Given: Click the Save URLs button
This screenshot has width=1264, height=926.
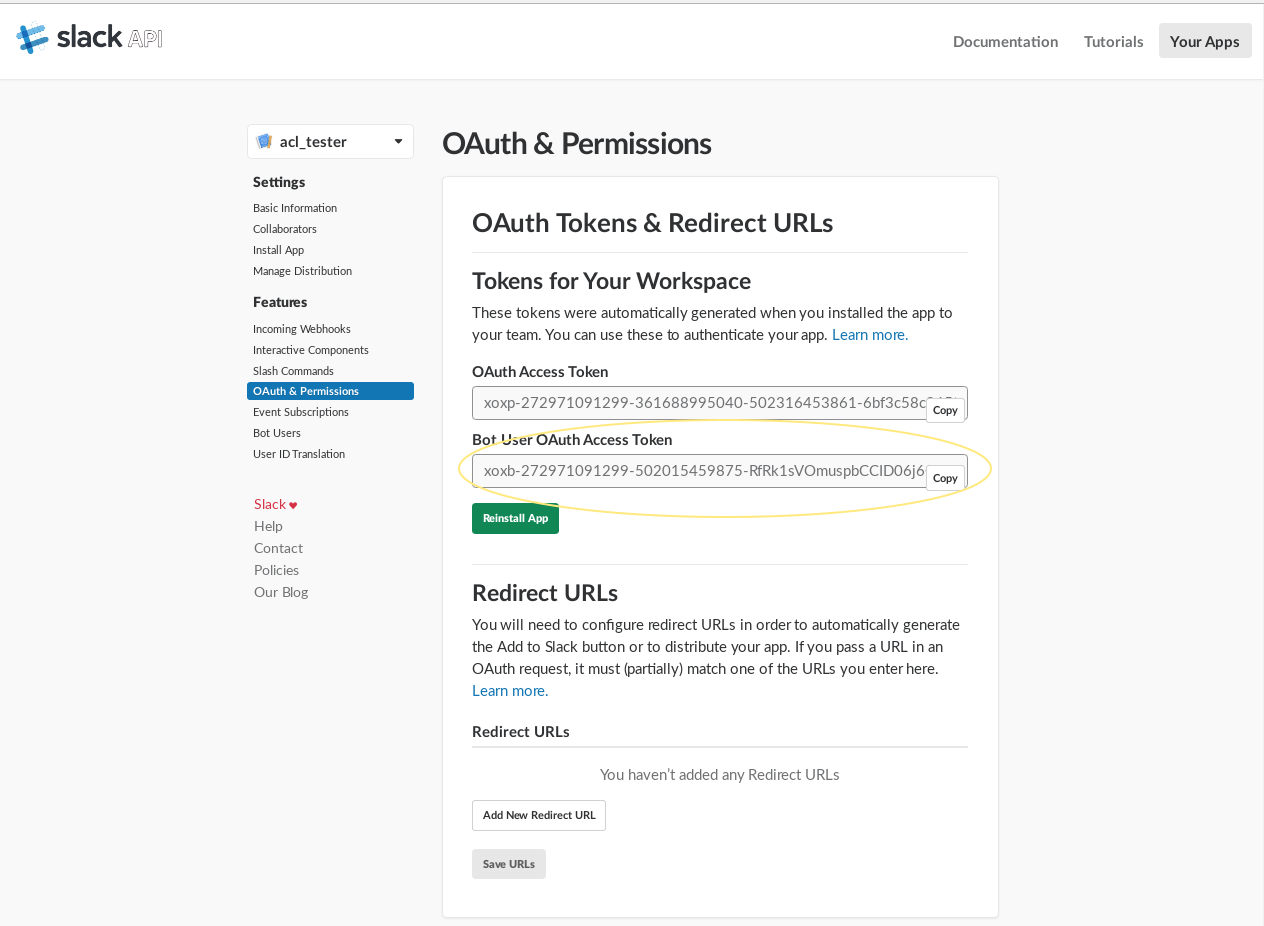Looking at the screenshot, I should [x=509, y=864].
